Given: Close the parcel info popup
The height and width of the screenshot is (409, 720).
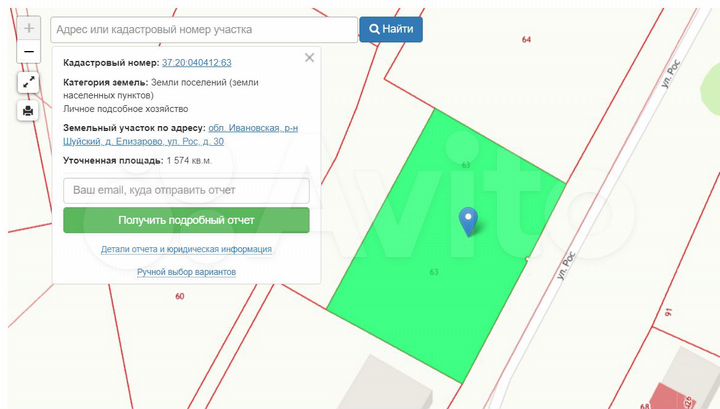Looking at the screenshot, I should point(309,58).
